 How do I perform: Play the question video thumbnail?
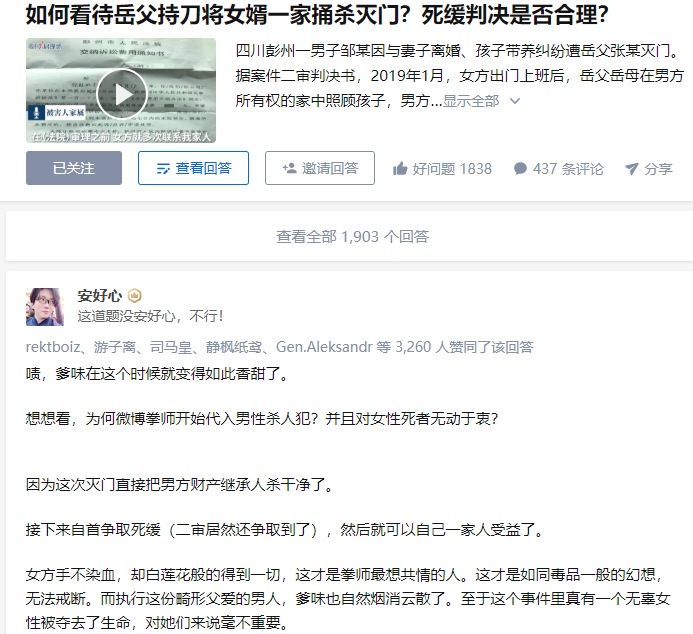pos(121,94)
